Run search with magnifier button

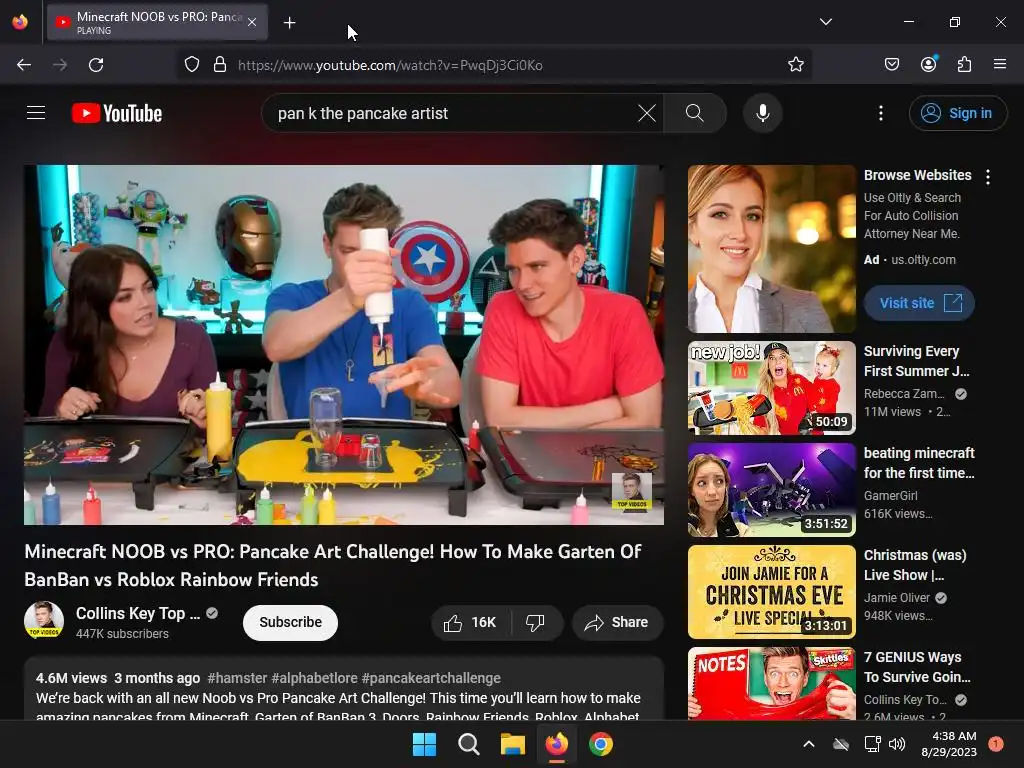pyautogui.click(x=695, y=113)
